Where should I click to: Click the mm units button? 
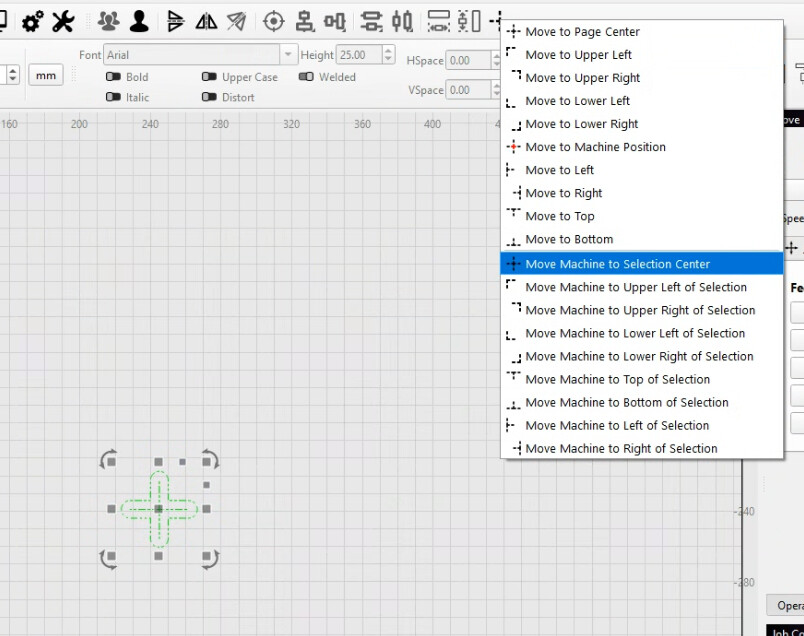click(x=46, y=75)
